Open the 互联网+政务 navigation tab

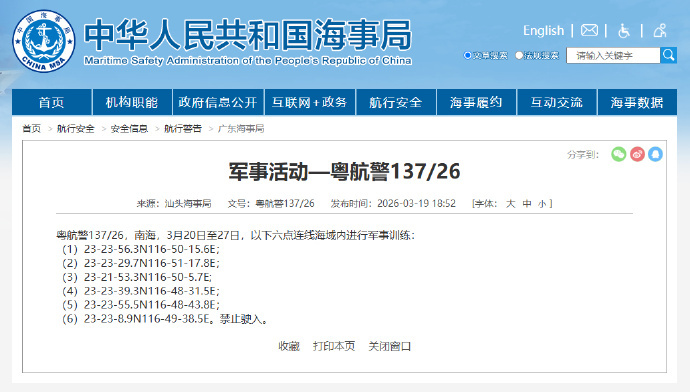(x=310, y=102)
